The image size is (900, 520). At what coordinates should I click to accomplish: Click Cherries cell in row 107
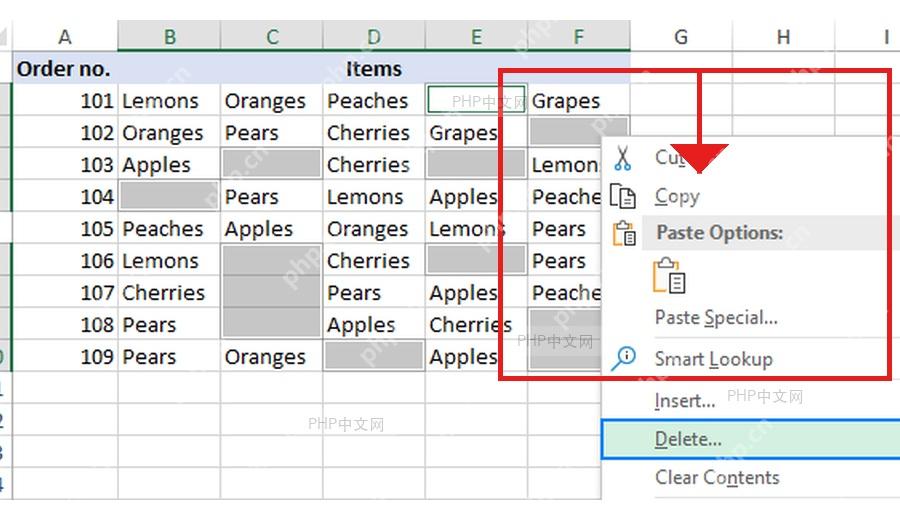click(169, 293)
